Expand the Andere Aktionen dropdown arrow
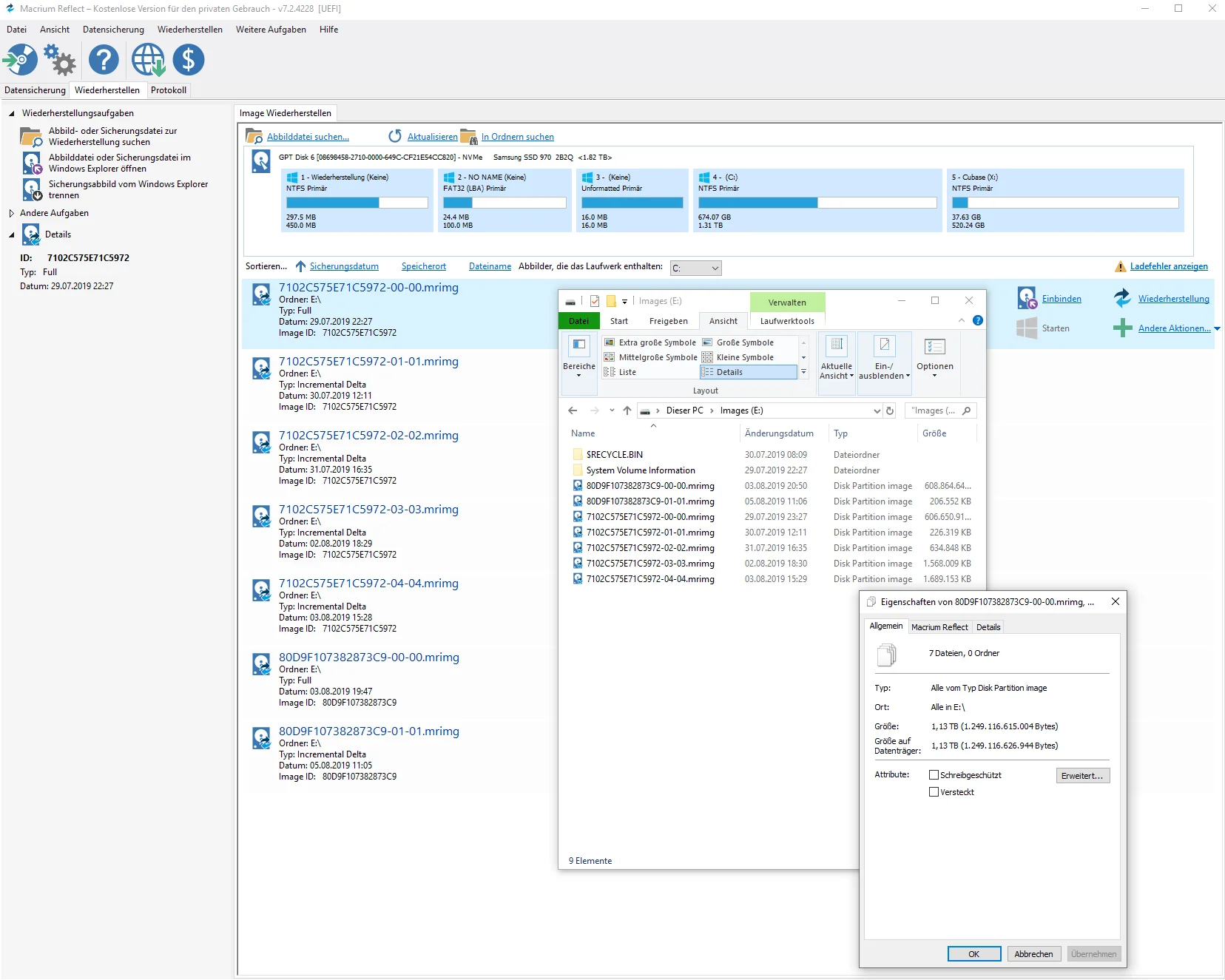Screen dimensions: 1225x980 click(x=1217, y=328)
